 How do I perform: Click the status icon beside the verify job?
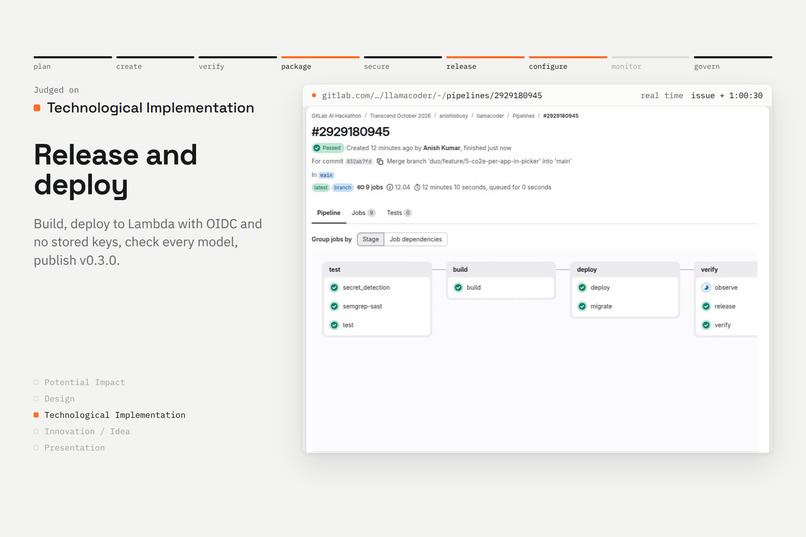pos(706,325)
